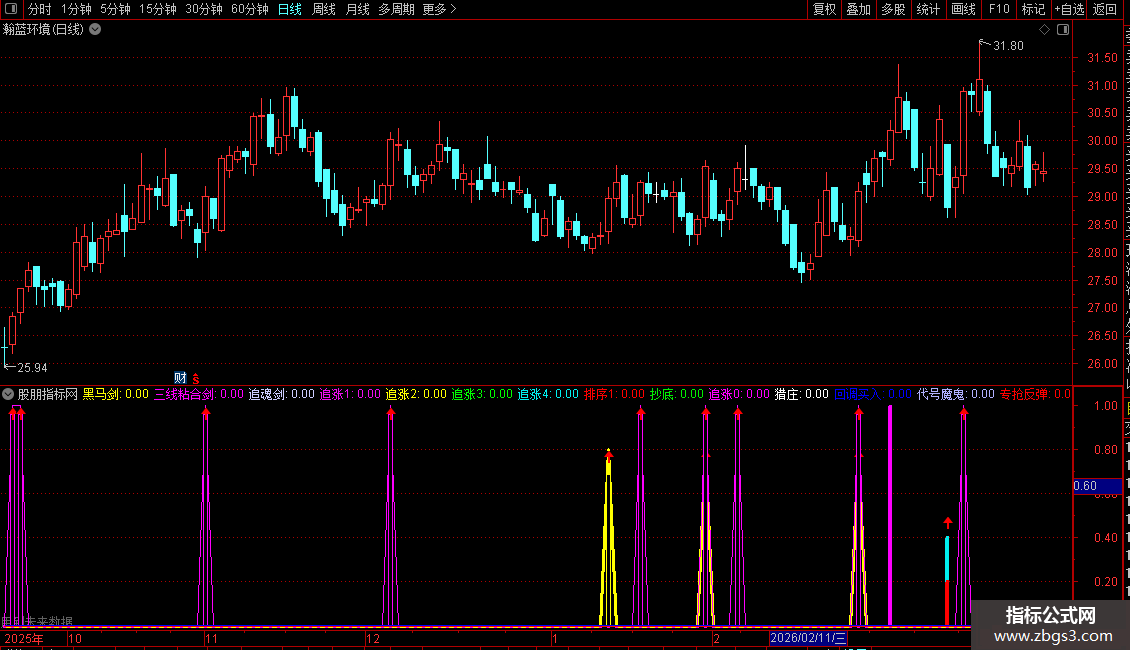Click the diamond icon above the price chart
The width and height of the screenshot is (1130, 650).
[1044, 30]
